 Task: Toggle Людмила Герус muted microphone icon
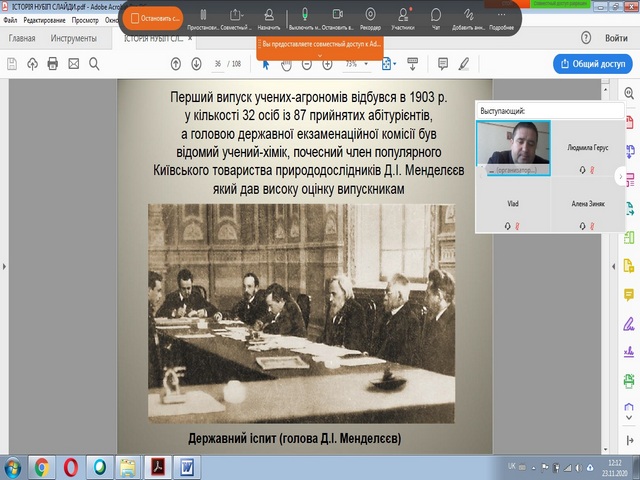[x=592, y=170]
